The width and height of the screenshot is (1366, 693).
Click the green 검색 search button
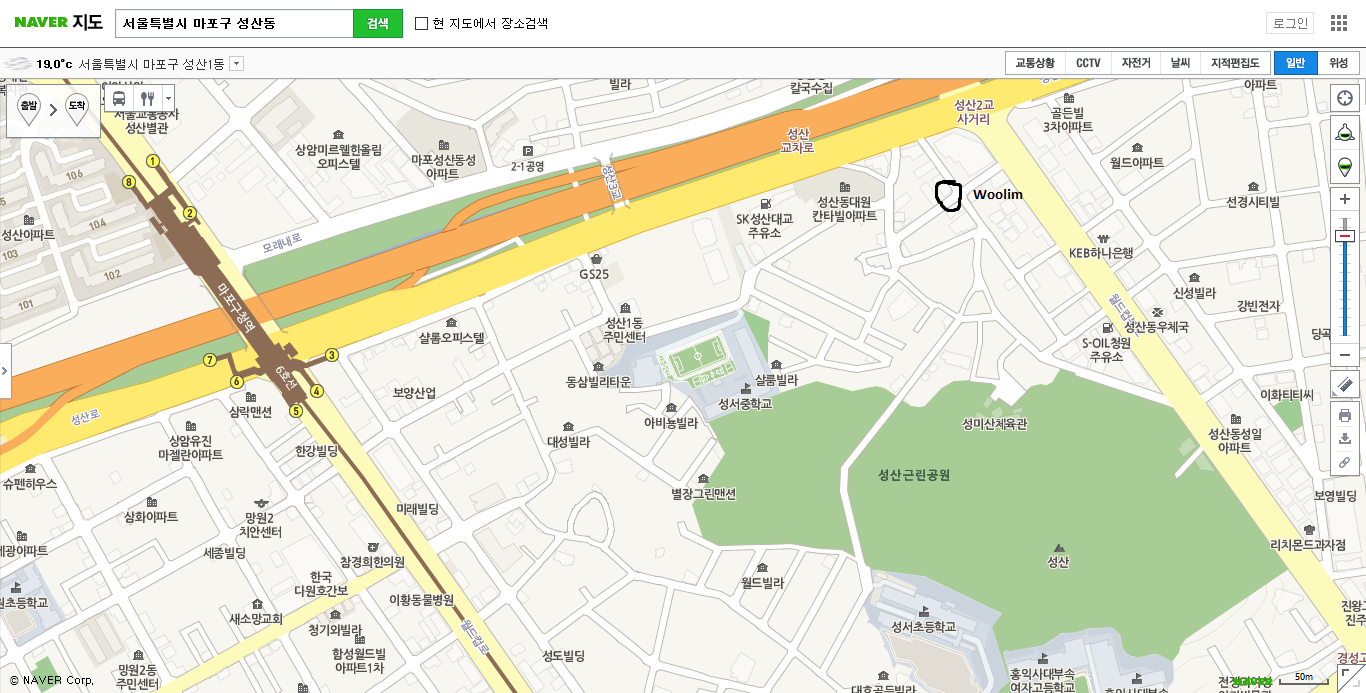378,23
